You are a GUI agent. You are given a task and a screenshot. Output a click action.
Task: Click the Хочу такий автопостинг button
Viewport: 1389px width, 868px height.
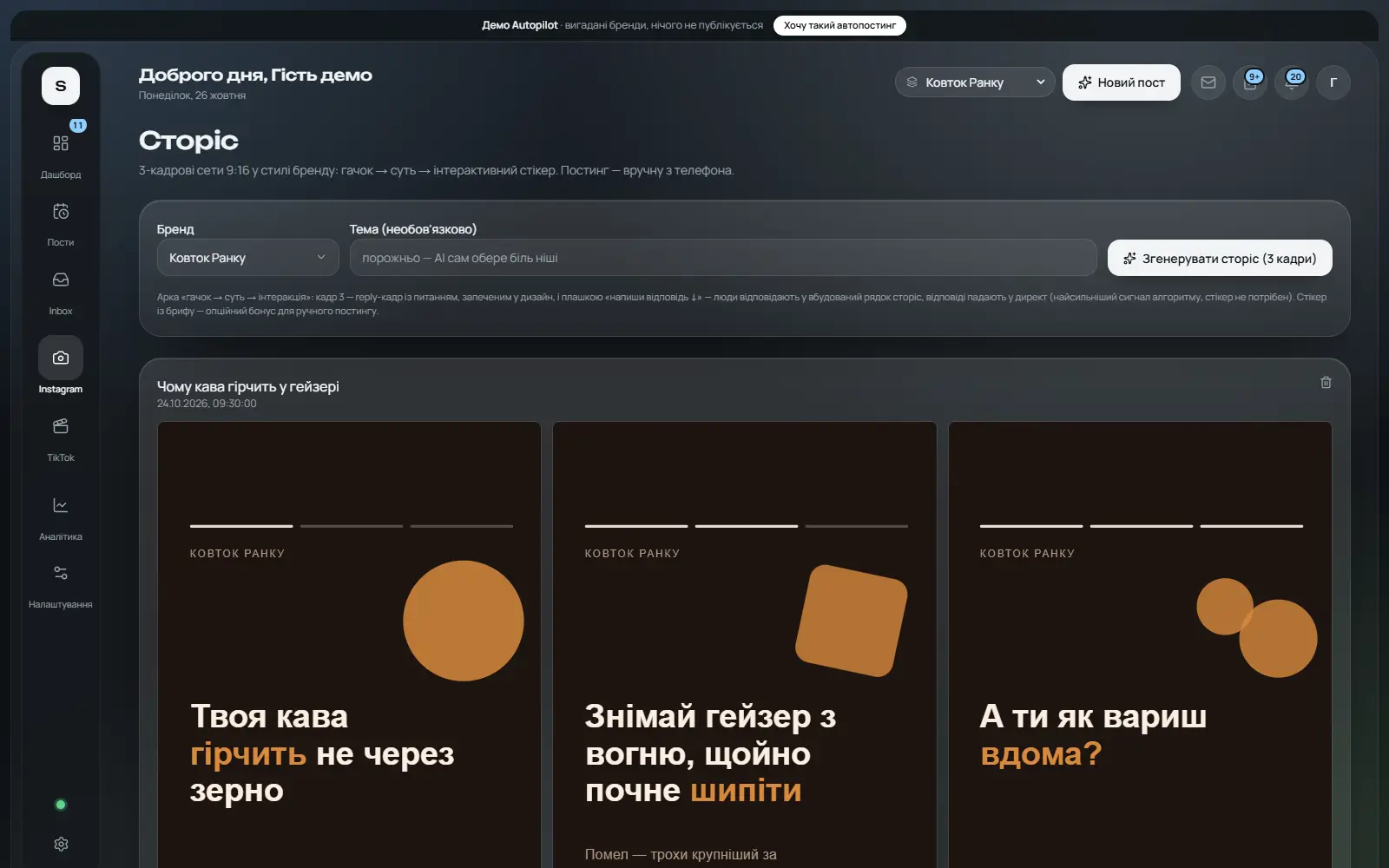[839, 25]
